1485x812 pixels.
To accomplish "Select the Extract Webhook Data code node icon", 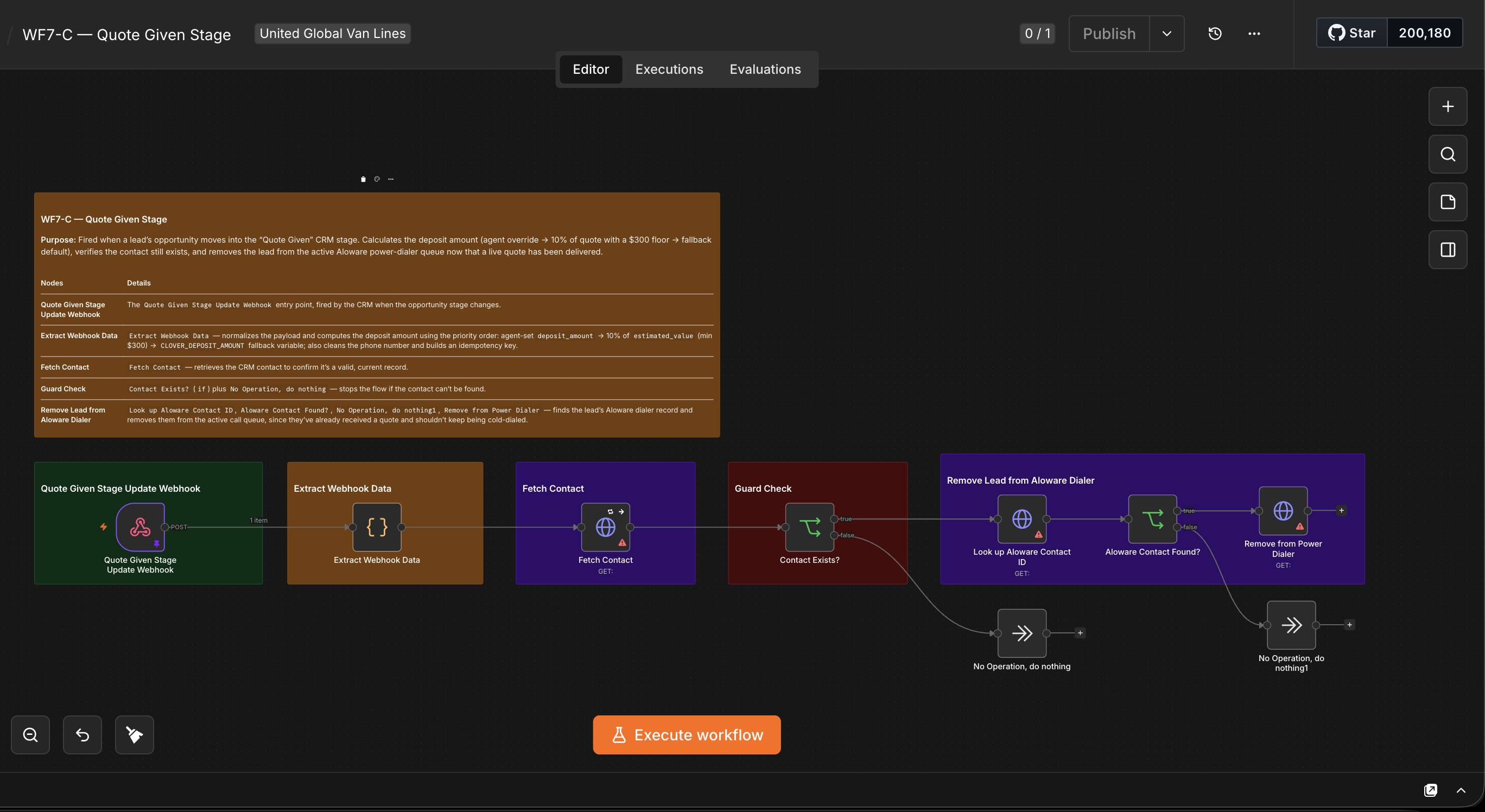I will coord(377,527).
